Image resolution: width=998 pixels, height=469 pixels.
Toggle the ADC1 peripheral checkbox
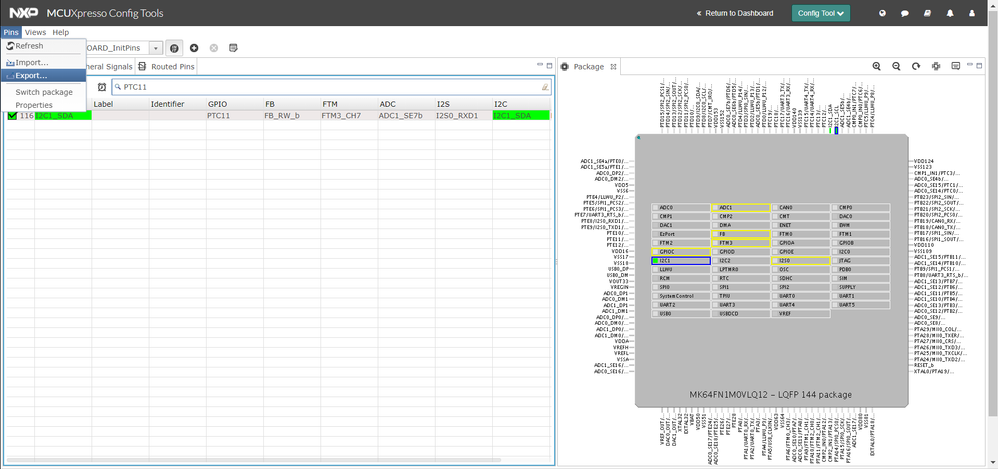tap(715, 207)
